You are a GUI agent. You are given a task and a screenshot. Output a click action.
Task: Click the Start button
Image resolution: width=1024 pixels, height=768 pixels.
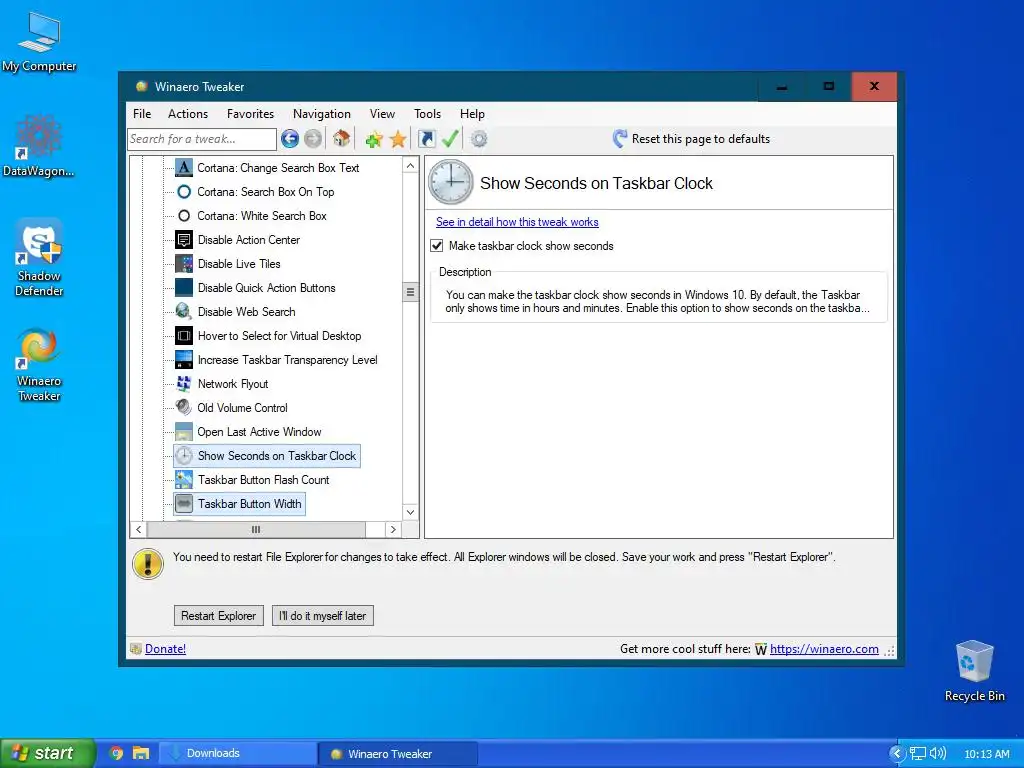[48, 753]
